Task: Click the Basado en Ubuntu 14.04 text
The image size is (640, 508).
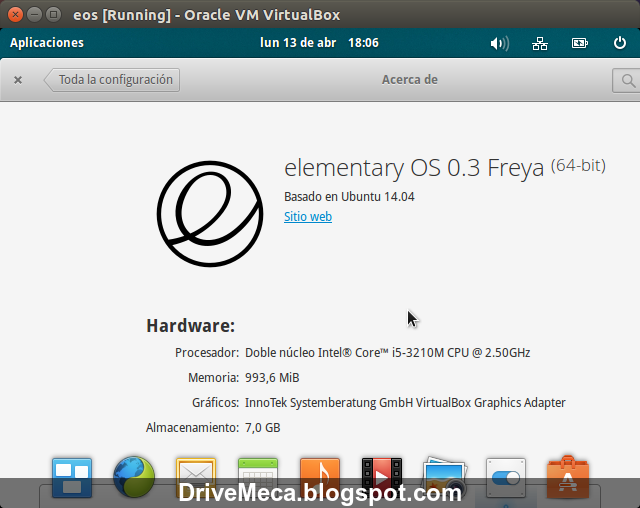Action: click(349, 197)
